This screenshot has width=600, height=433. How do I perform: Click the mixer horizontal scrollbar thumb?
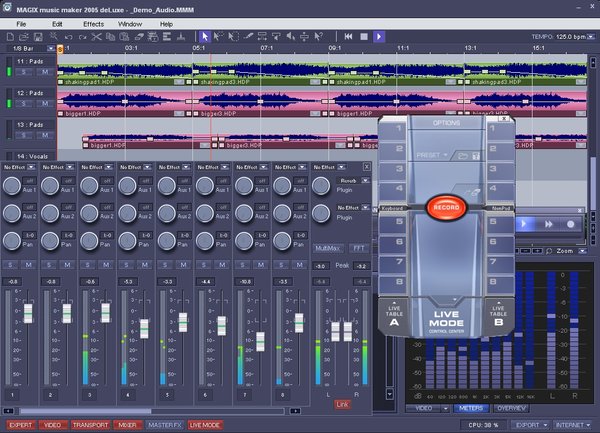[x=86, y=411]
